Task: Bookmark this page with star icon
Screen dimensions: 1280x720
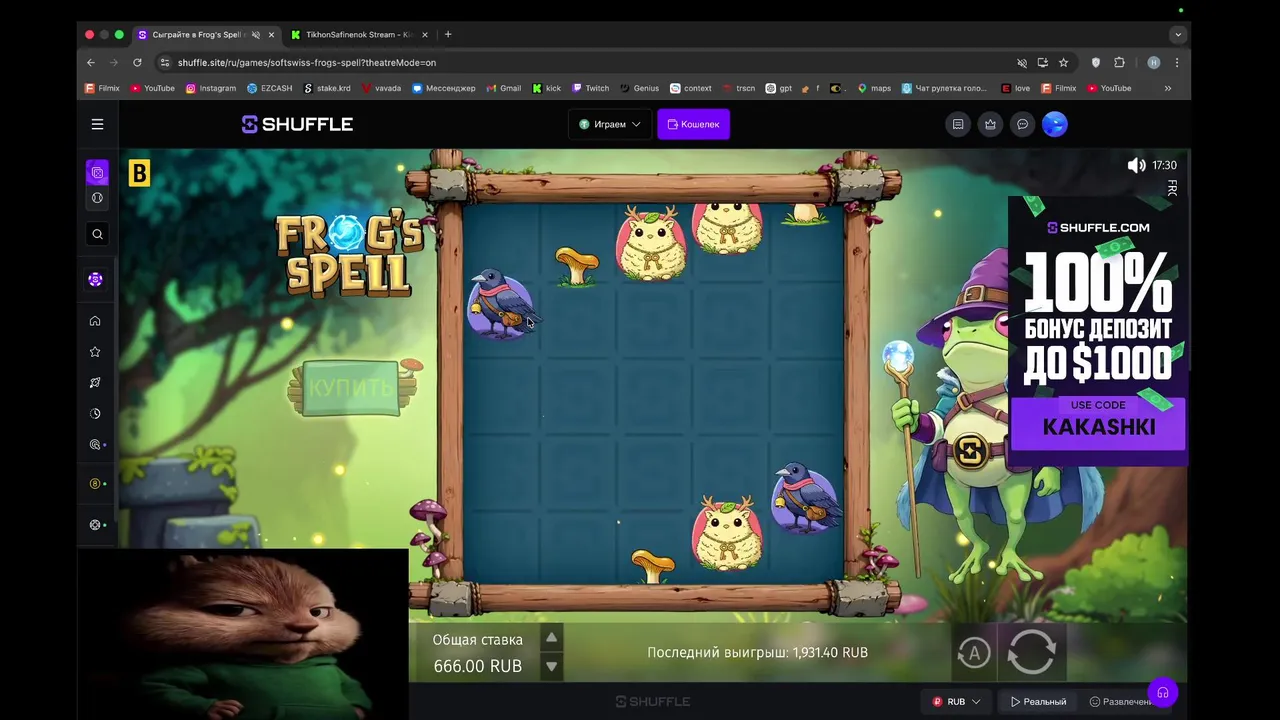Action: tap(1063, 62)
